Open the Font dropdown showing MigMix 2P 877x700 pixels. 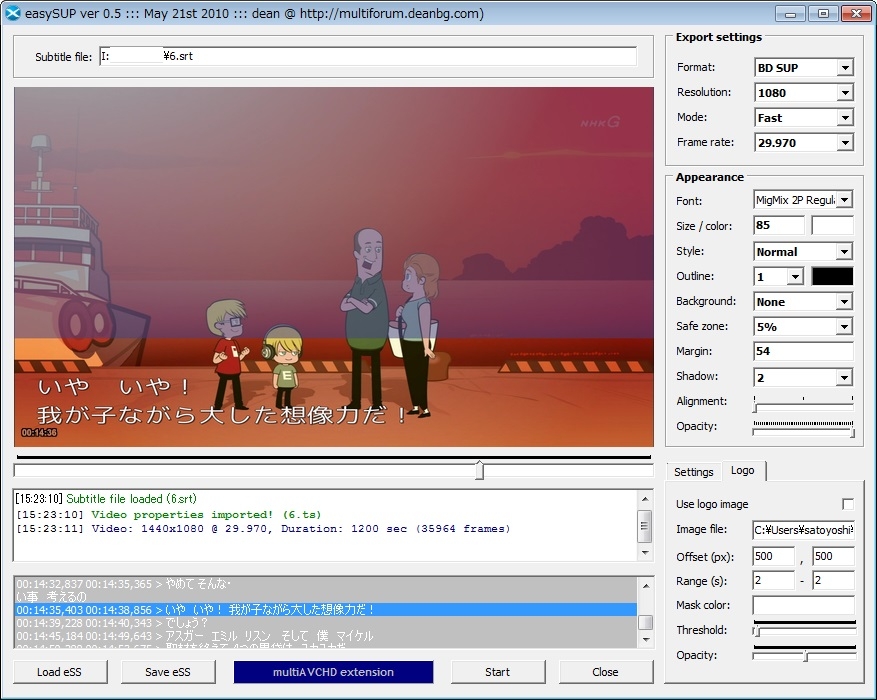click(x=803, y=200)
